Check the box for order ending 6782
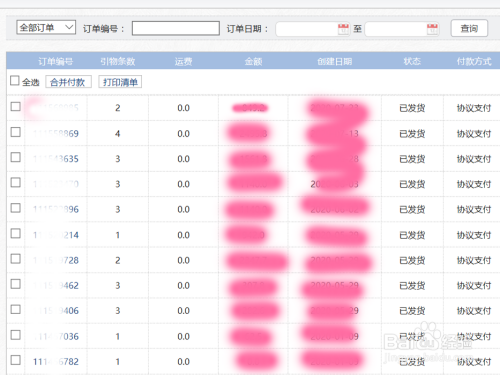The image size is (500, 375). (16, 360)
